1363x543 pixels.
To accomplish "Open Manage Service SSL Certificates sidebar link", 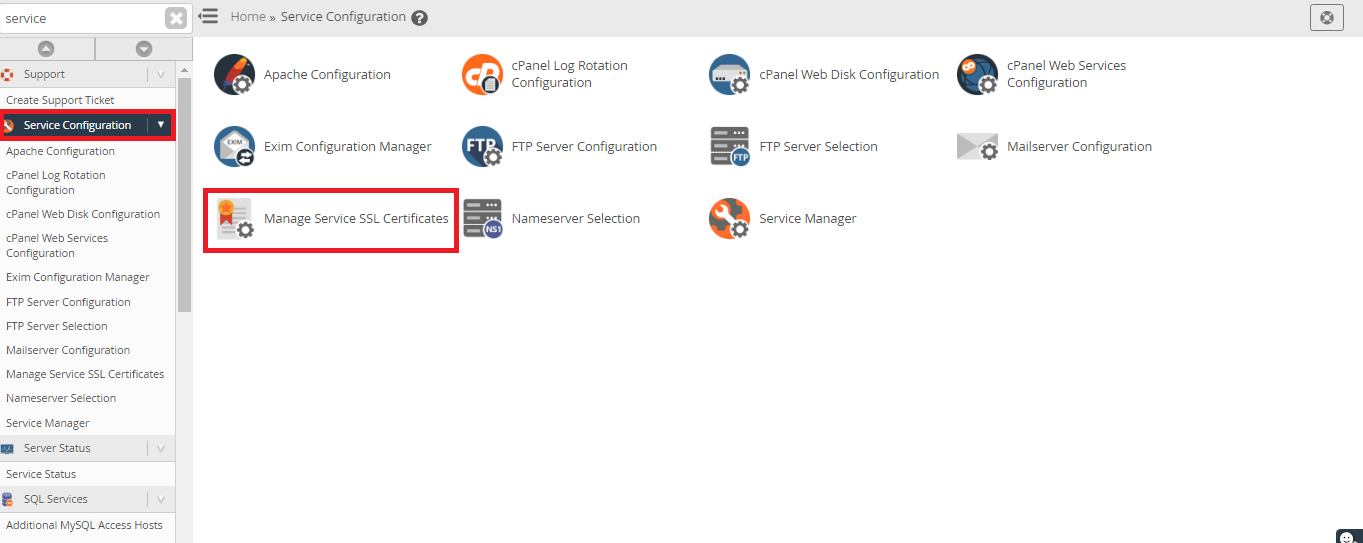I will [85, 375].
